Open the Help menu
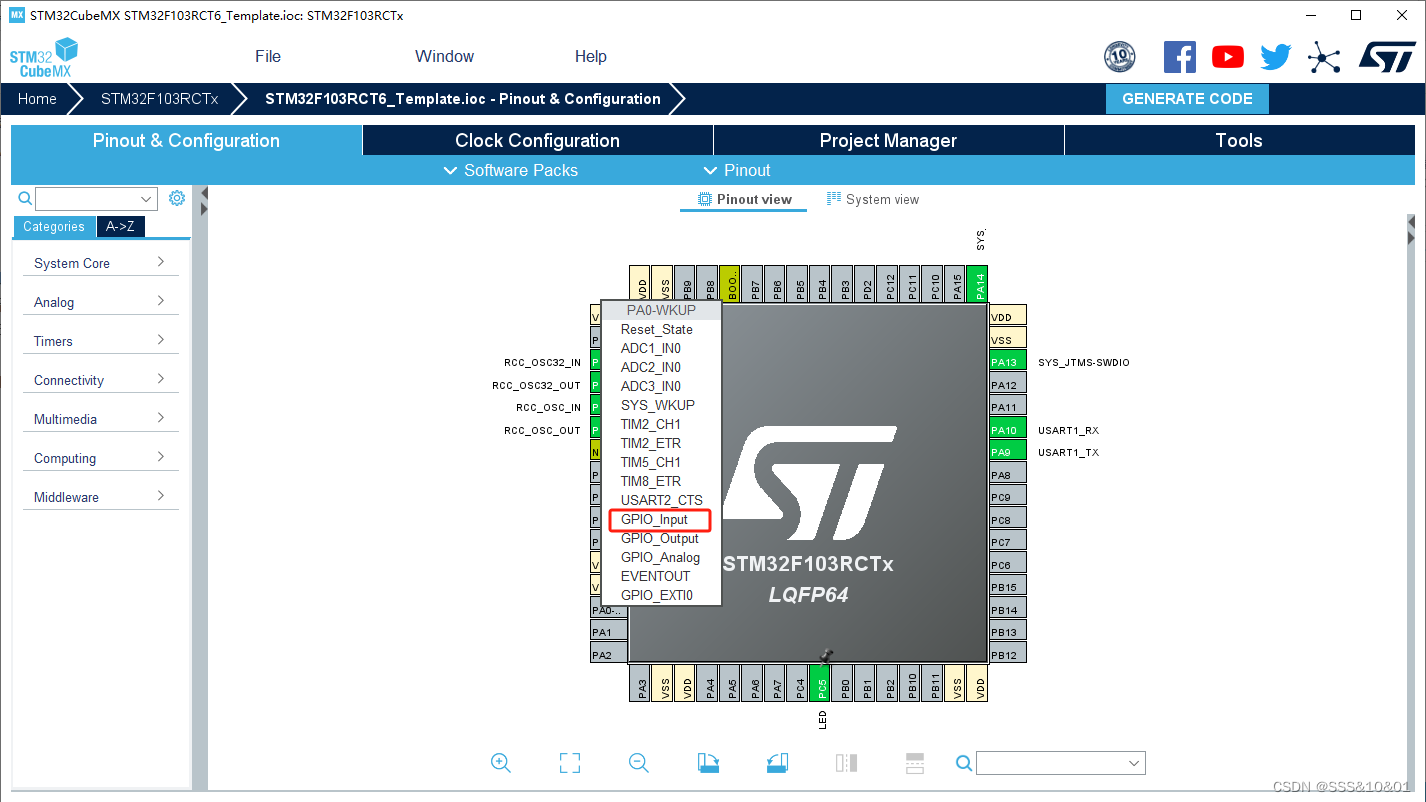This screenshot has height=802, width=1426. pos(591,56)
